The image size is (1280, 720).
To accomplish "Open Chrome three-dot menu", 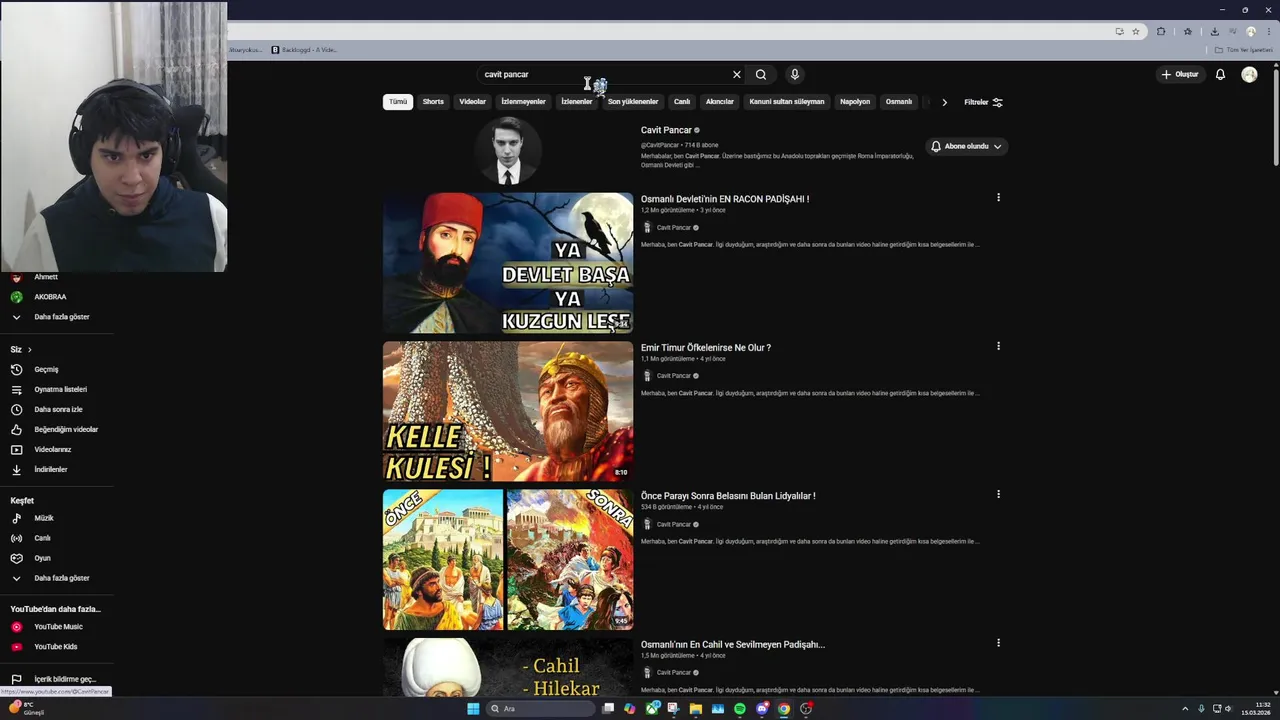I will point(1267,31).
